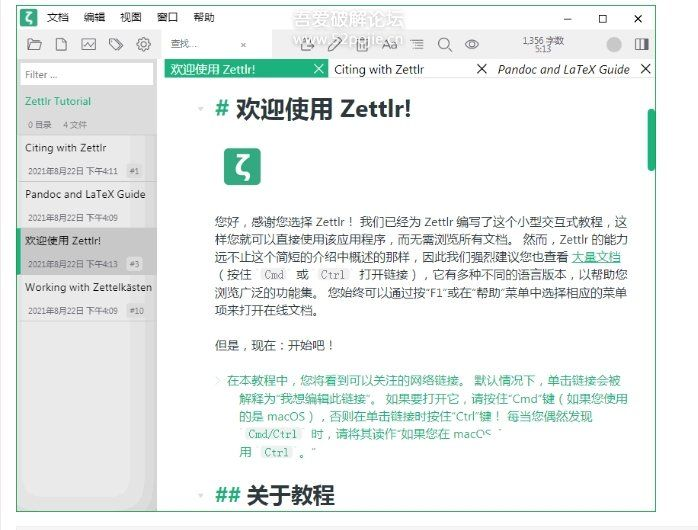Click the grey pomodoro timer circle
698x530 pixels.
[614, 44]
